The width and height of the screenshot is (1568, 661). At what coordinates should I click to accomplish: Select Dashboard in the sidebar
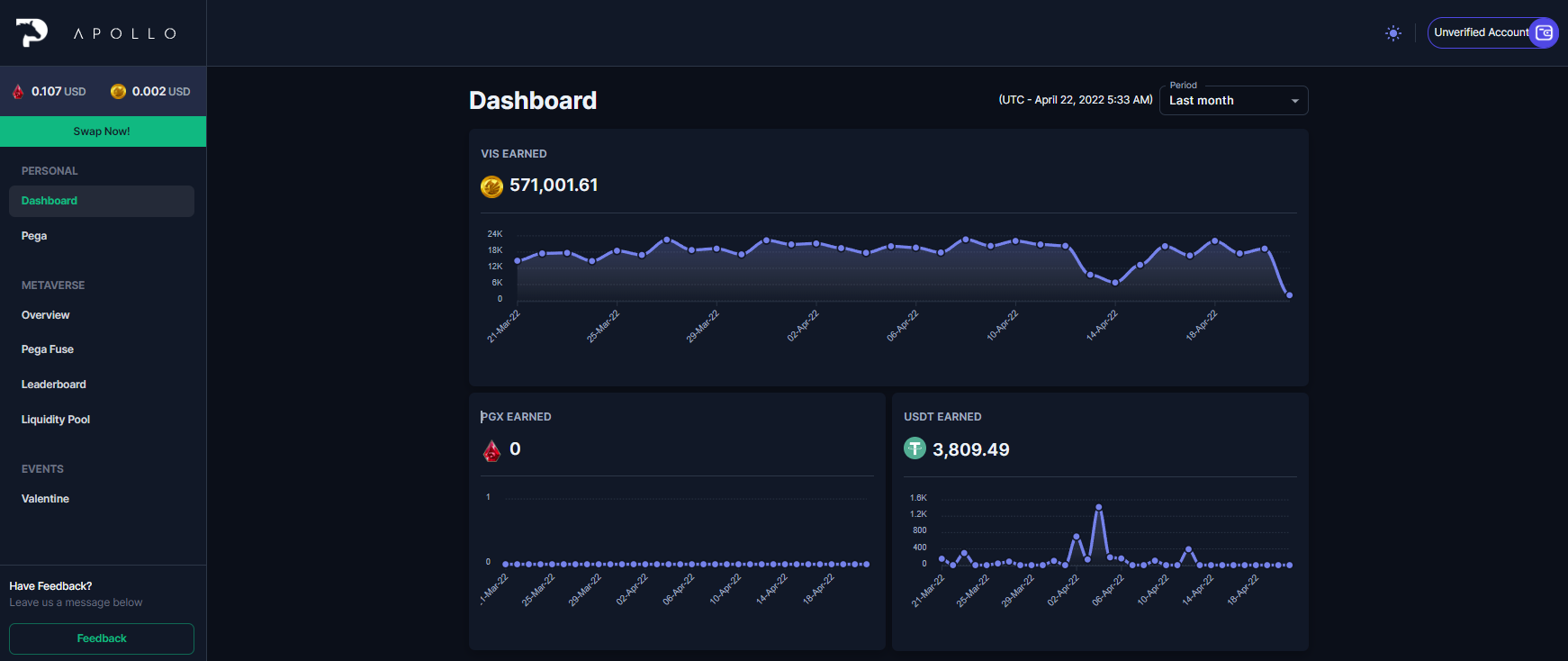coord(102,201)
